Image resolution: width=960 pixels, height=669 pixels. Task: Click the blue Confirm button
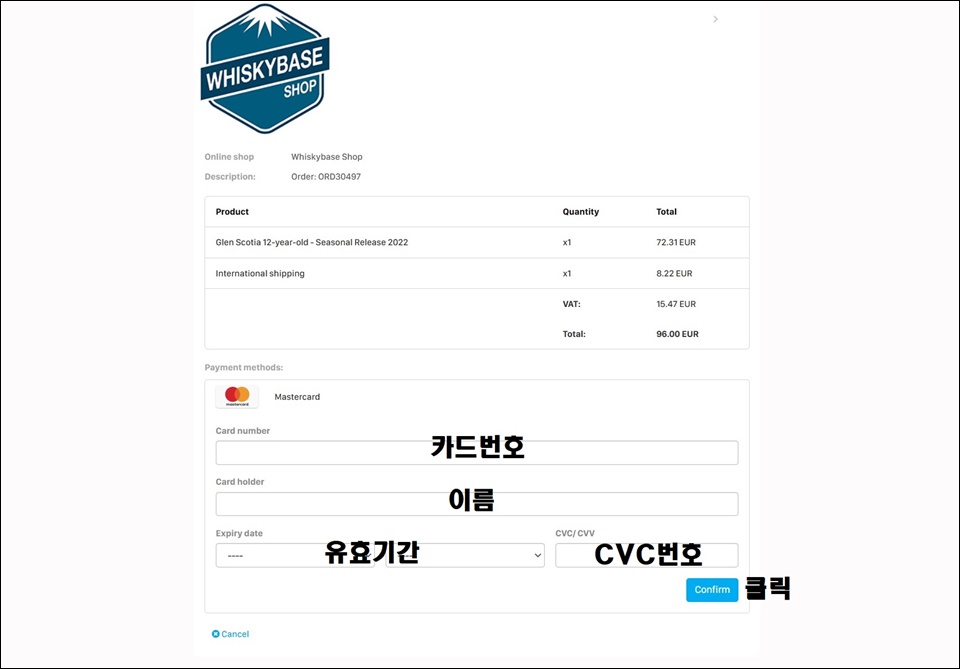(712, 589)
